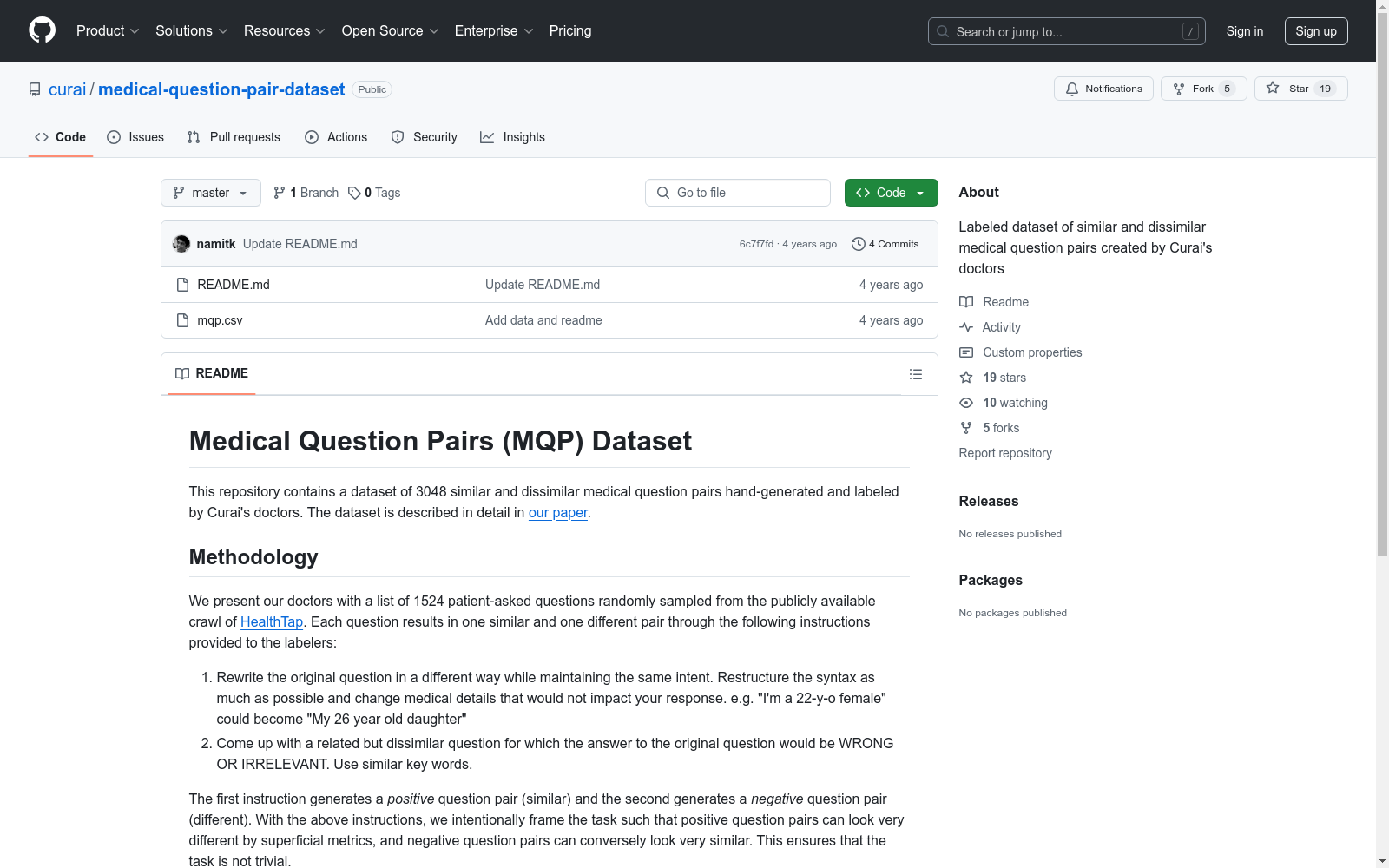
Task: Click namitk's avatar image
Action: coord(181,244)
